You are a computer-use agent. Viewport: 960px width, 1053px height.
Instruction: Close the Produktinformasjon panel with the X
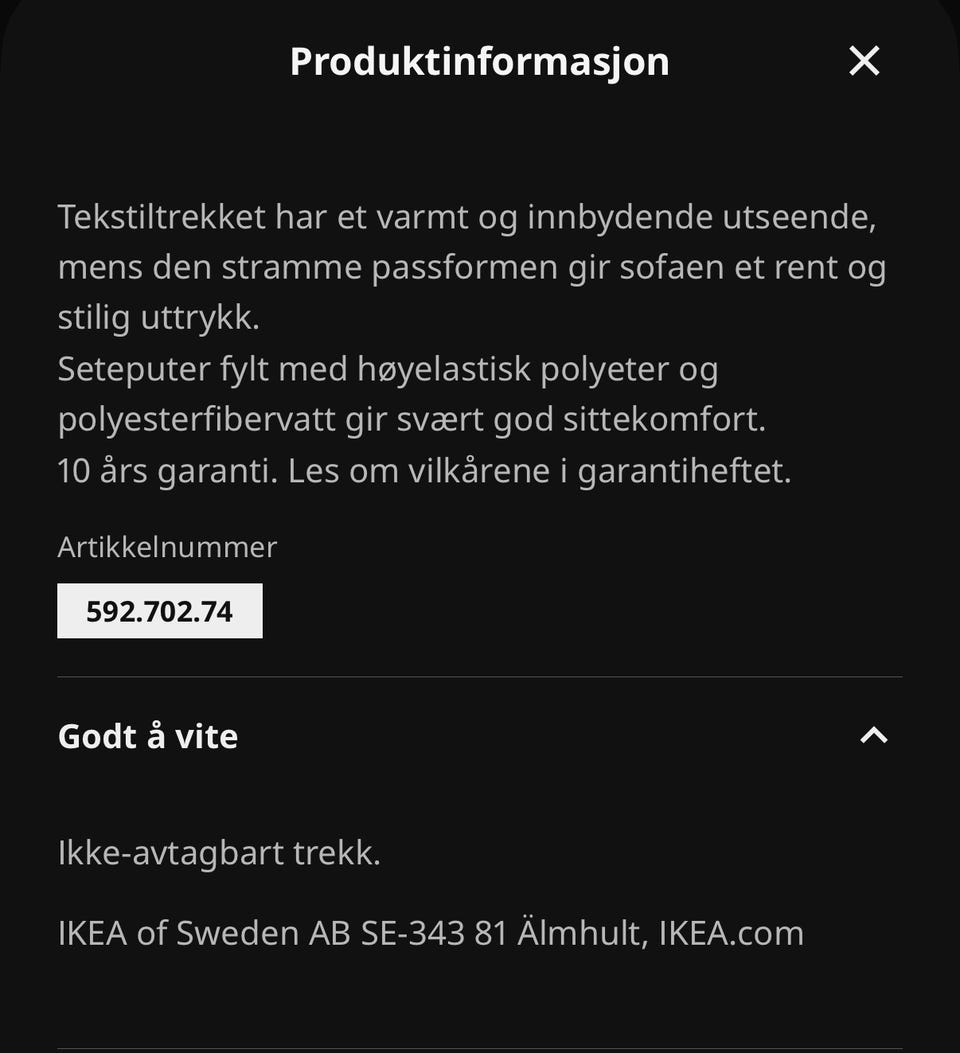pyautogui.click(x=864, y=61)
